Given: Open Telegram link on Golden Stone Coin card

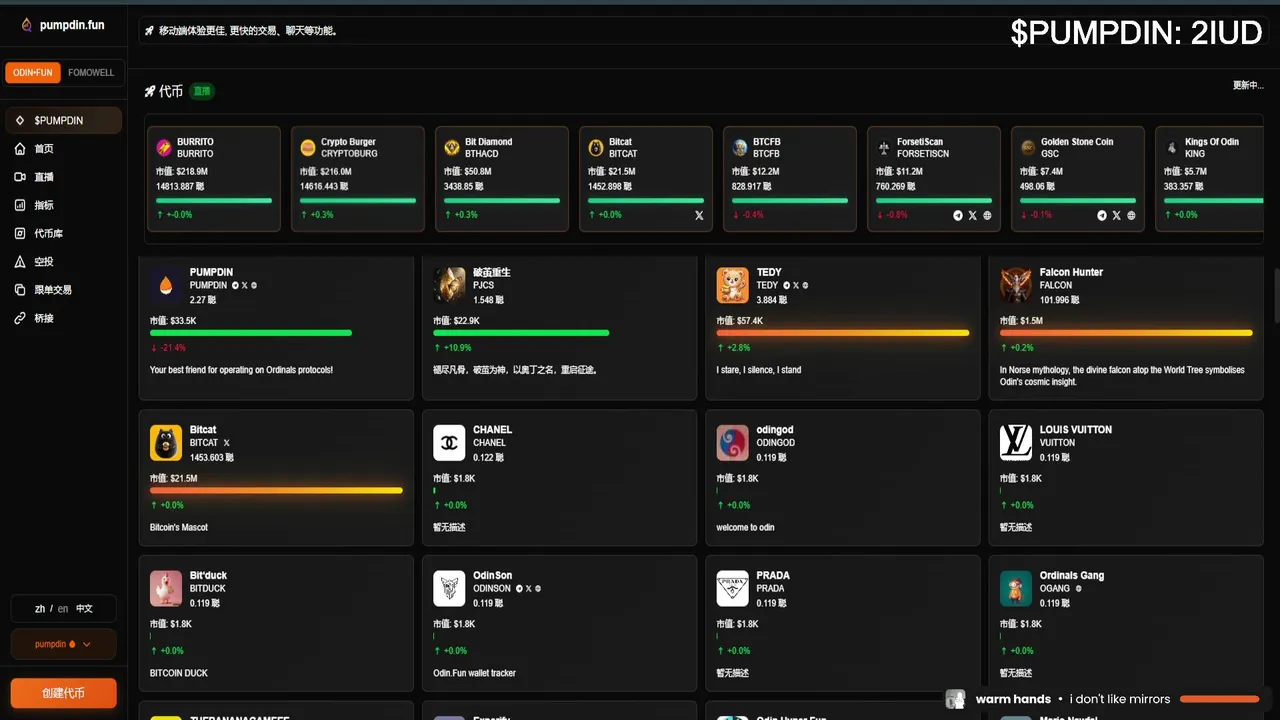Looking at the screenshot, I should pos(1102,215).
